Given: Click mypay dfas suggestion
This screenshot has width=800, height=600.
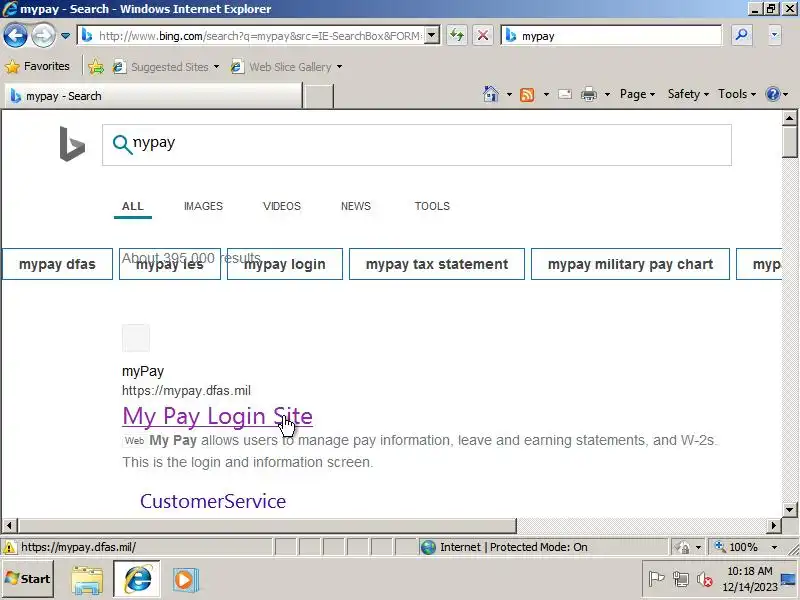Looking at the screenshot, I should click(x=57, y=264).
